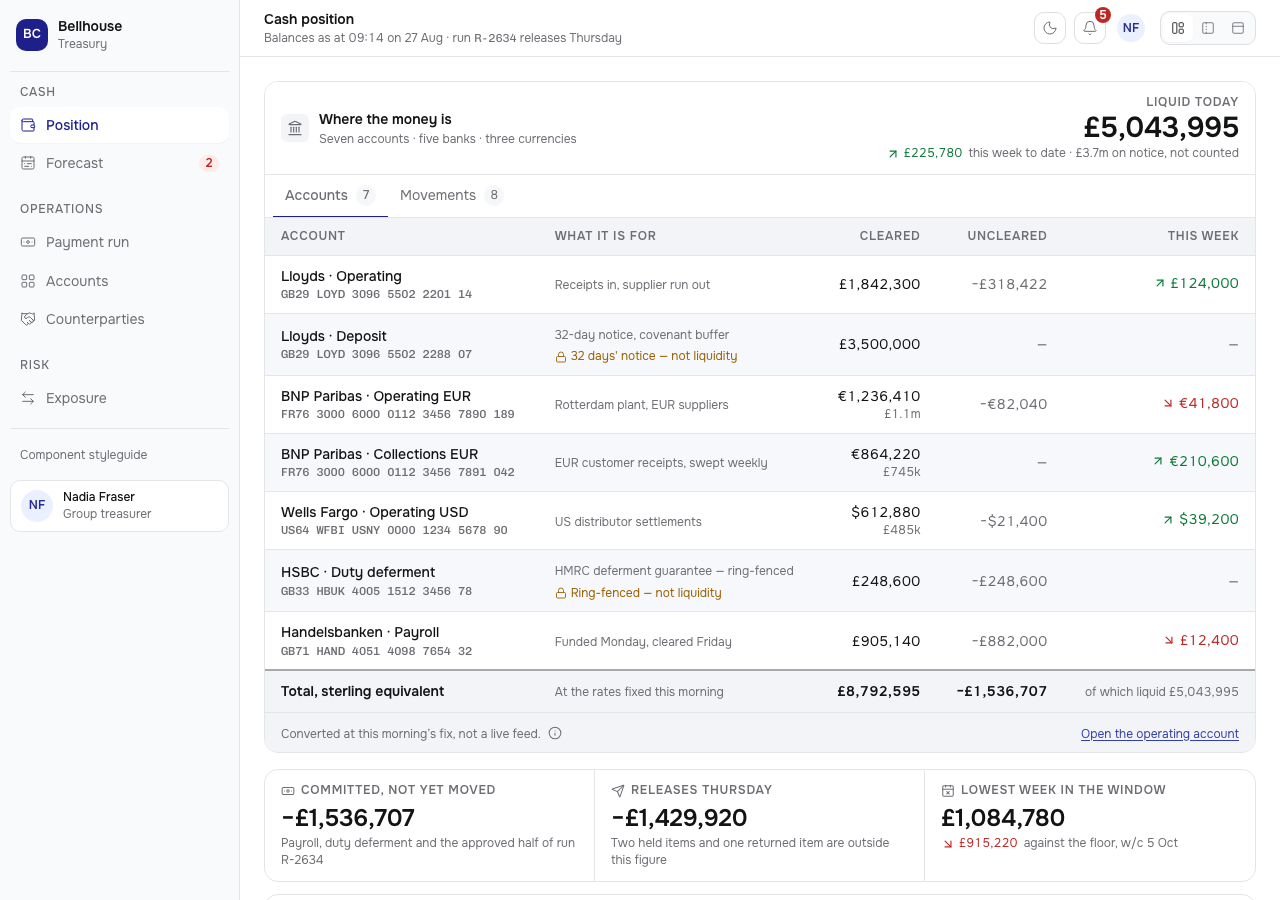Open the Forecast page in sidebar
The height and width of the screenshot is (900, 1280).
[119, 163]
